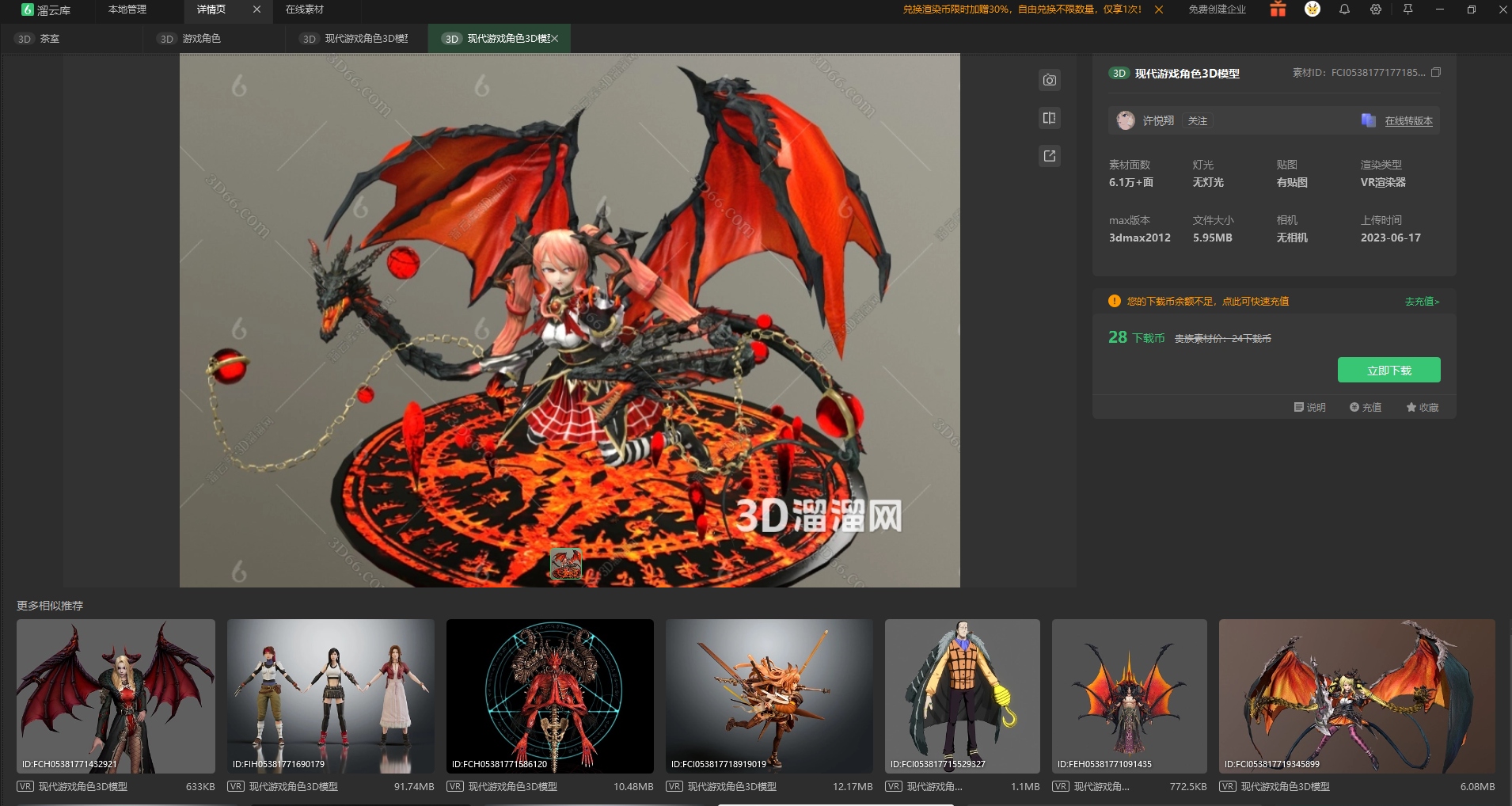Toggle the pin window icon

[1408, 10]
